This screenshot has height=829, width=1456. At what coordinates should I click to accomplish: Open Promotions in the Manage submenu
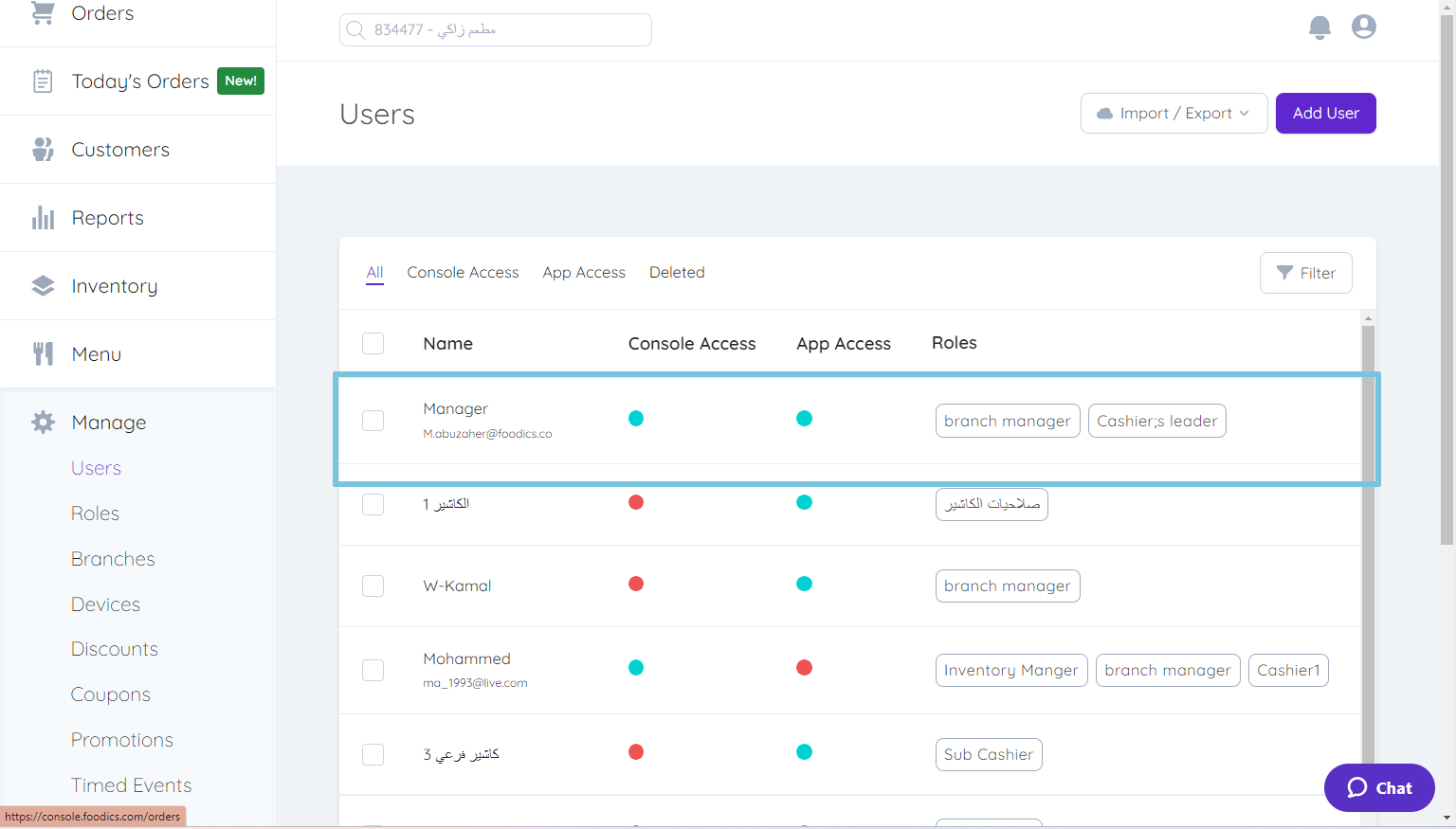pos(122,740)
